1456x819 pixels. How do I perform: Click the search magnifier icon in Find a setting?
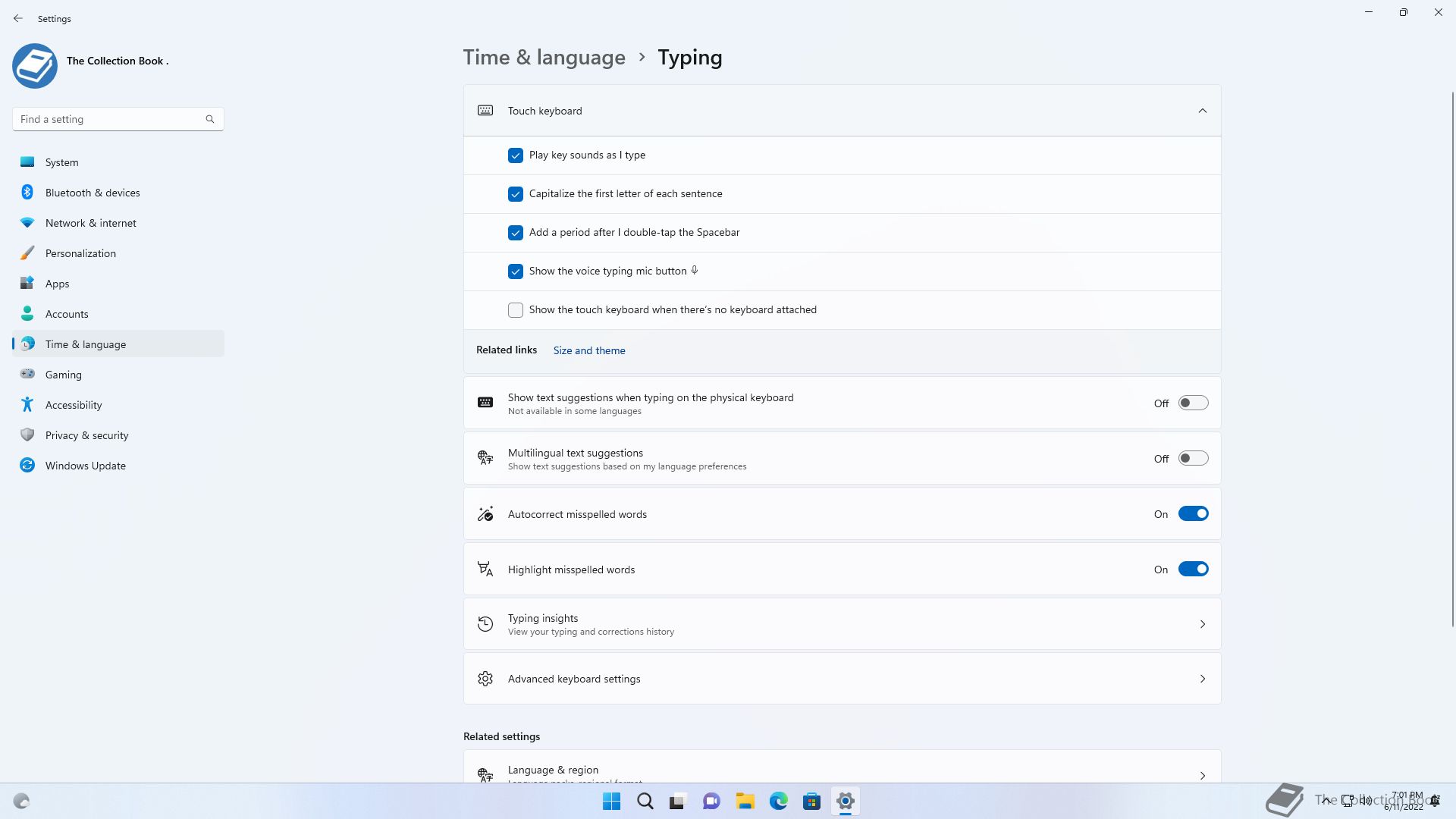(x=210, y=119)
